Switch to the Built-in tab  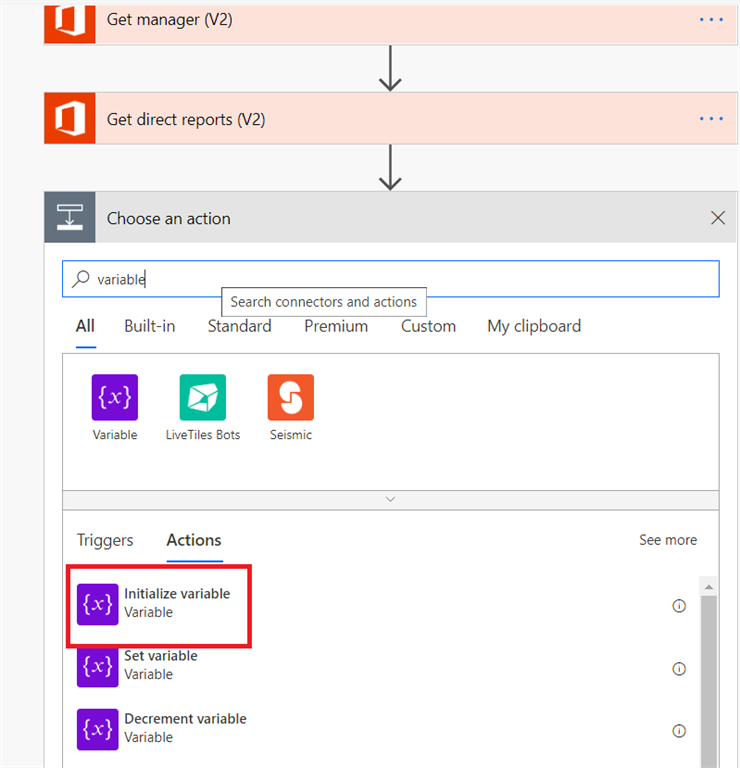pos(149,326)
